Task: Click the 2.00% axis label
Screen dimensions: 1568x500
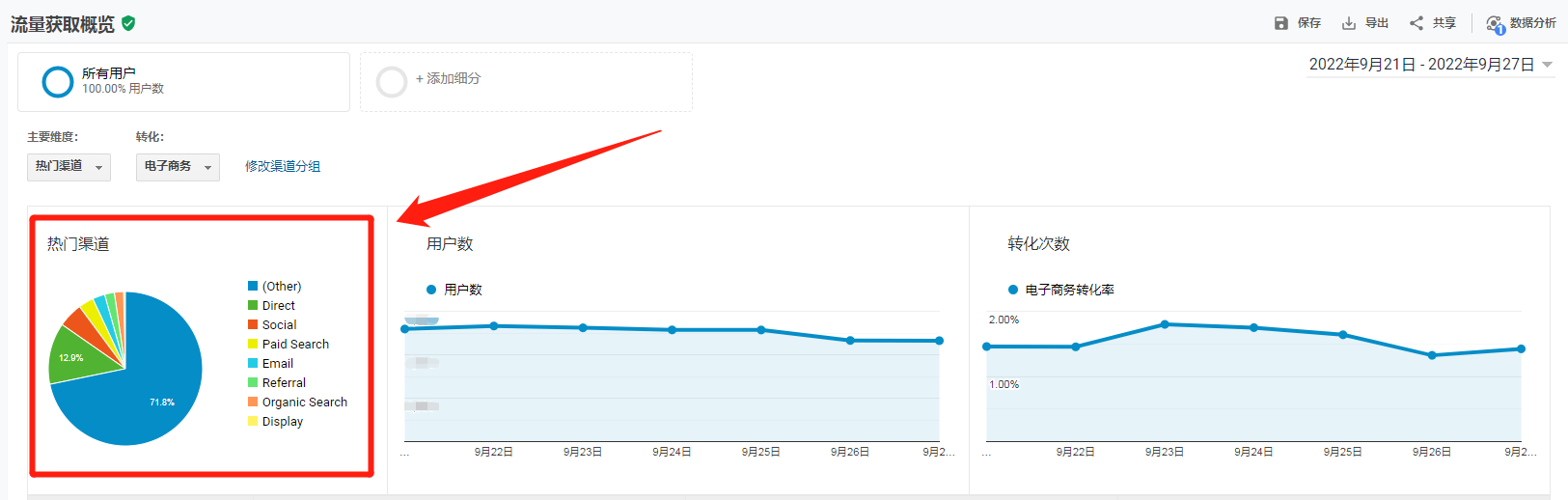Action: click(x=1004, y=319)
